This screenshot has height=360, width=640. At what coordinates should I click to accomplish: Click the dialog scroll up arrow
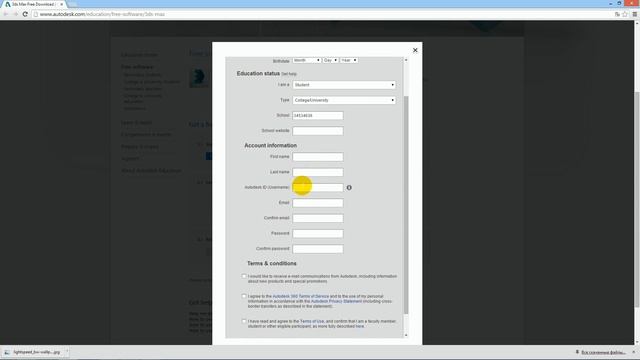406,60
